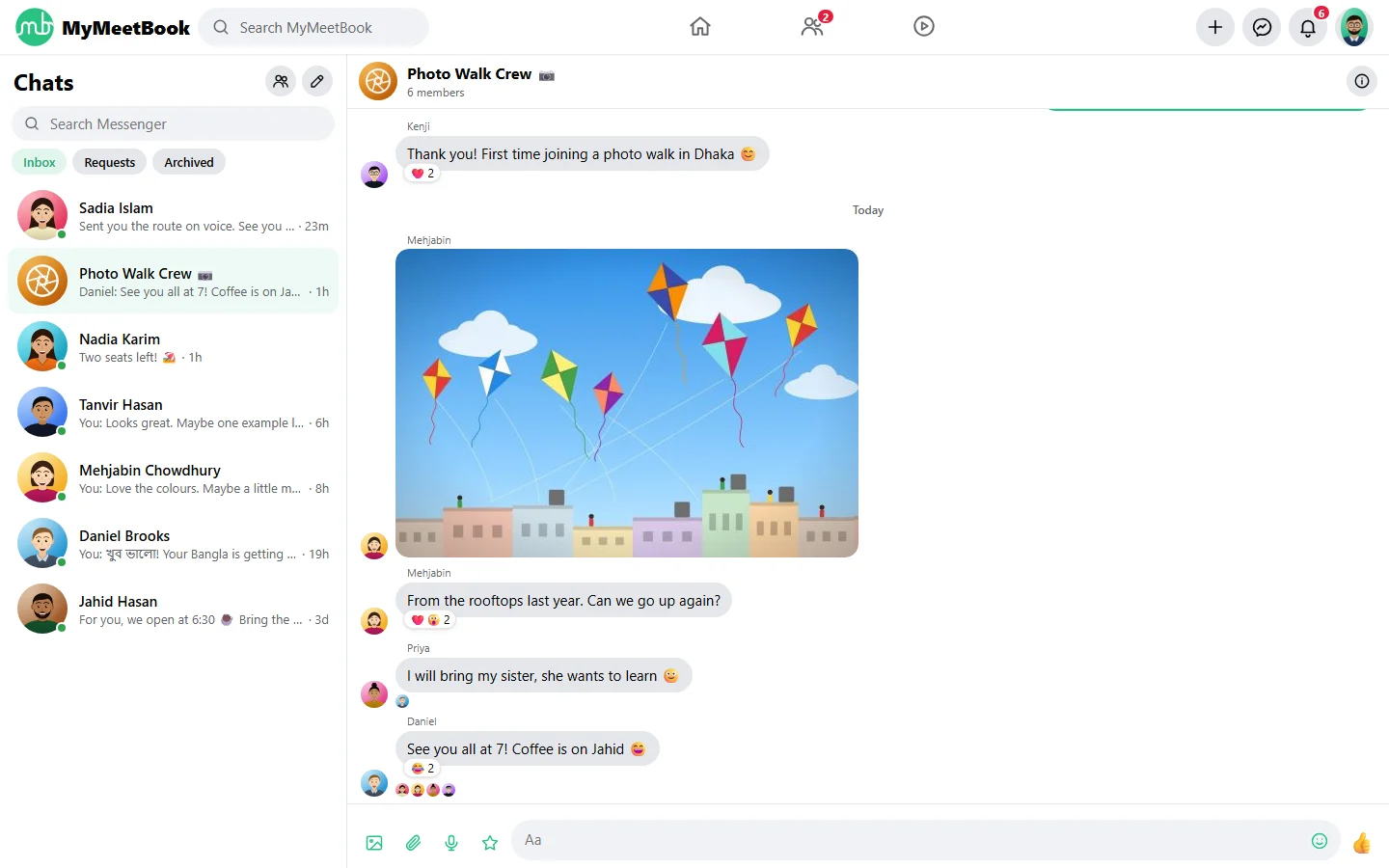Open notifications bell icon

(1308, 27)
